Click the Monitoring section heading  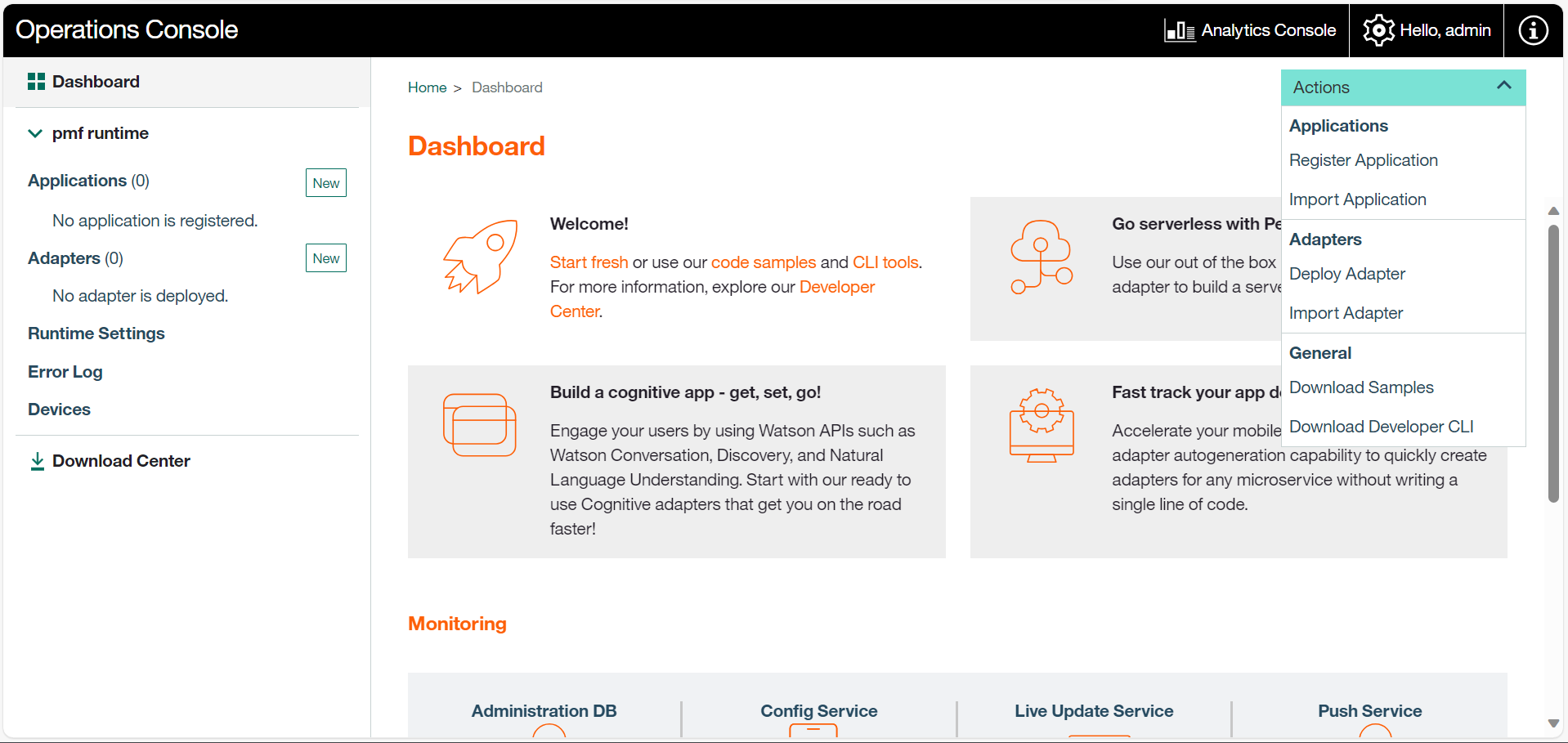click(457, 624)
